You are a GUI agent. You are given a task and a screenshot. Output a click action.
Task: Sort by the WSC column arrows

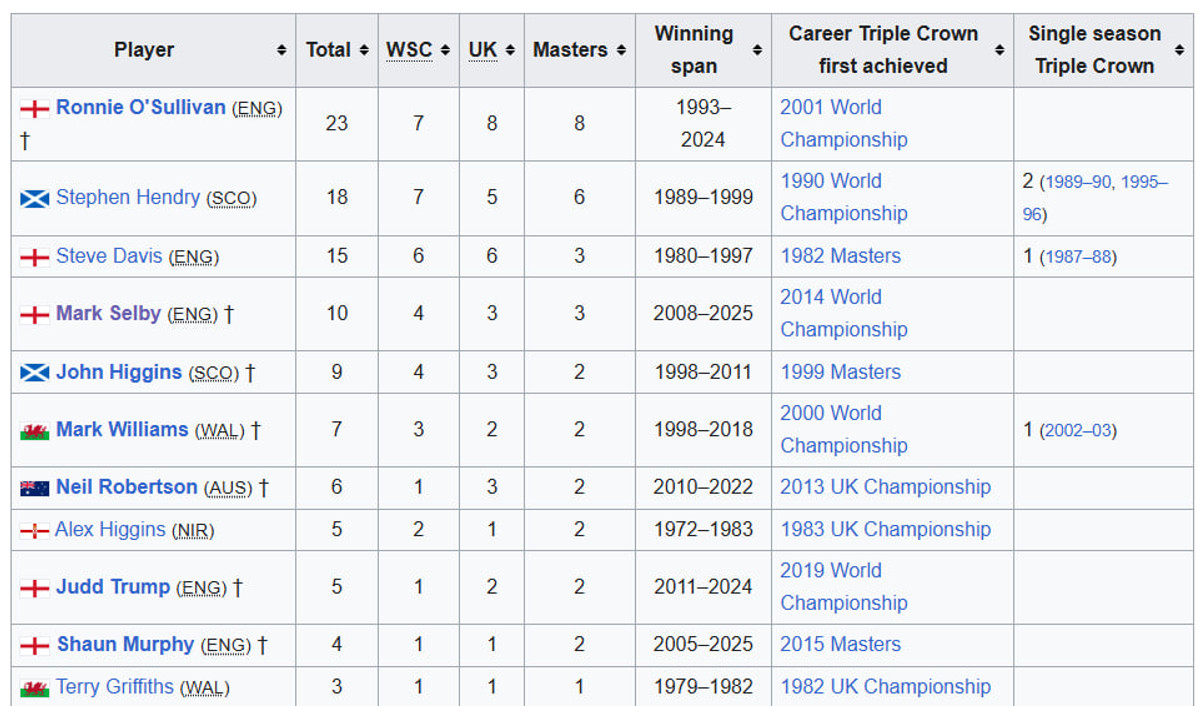coord(444,50)
